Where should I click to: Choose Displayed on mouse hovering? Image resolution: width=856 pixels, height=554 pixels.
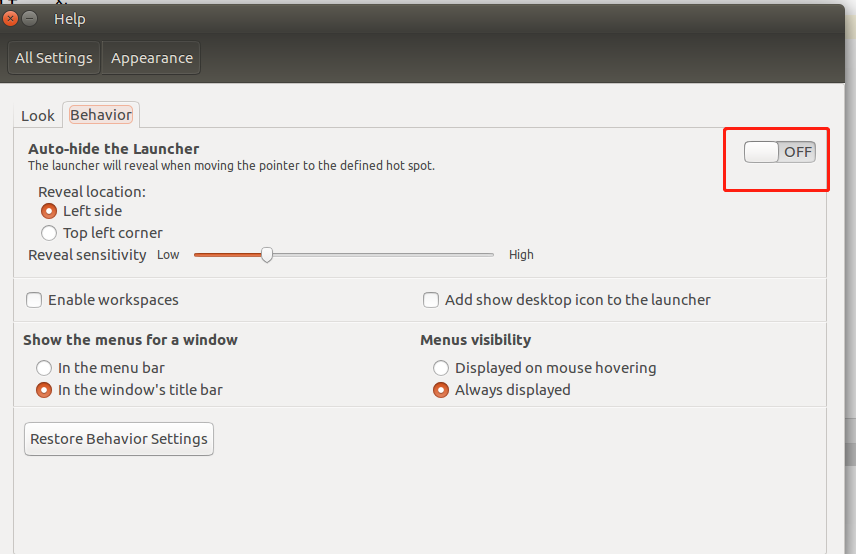click(x=441, y=368)
